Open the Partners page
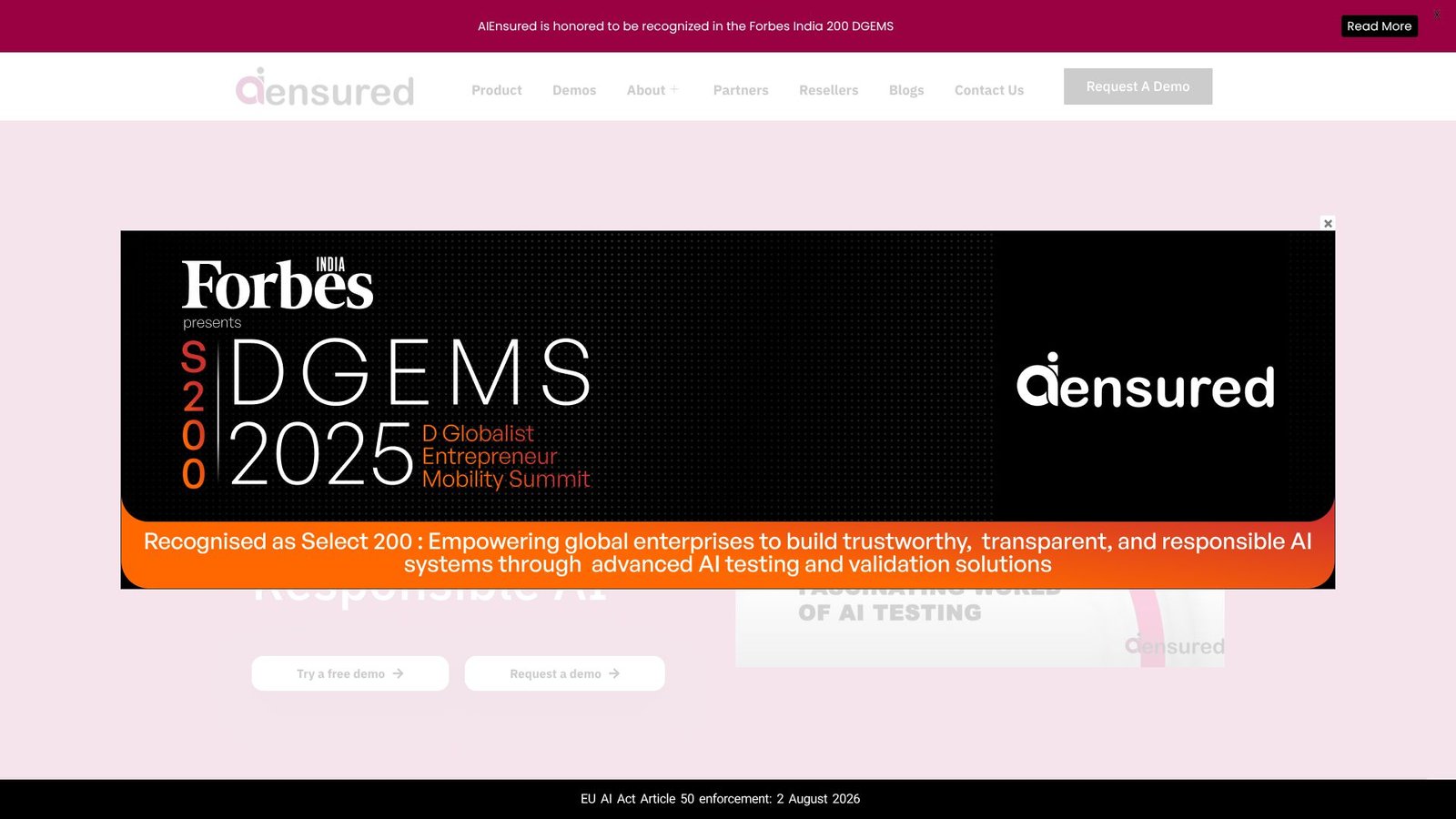1456x819 pixels. (x=741, y=90)
